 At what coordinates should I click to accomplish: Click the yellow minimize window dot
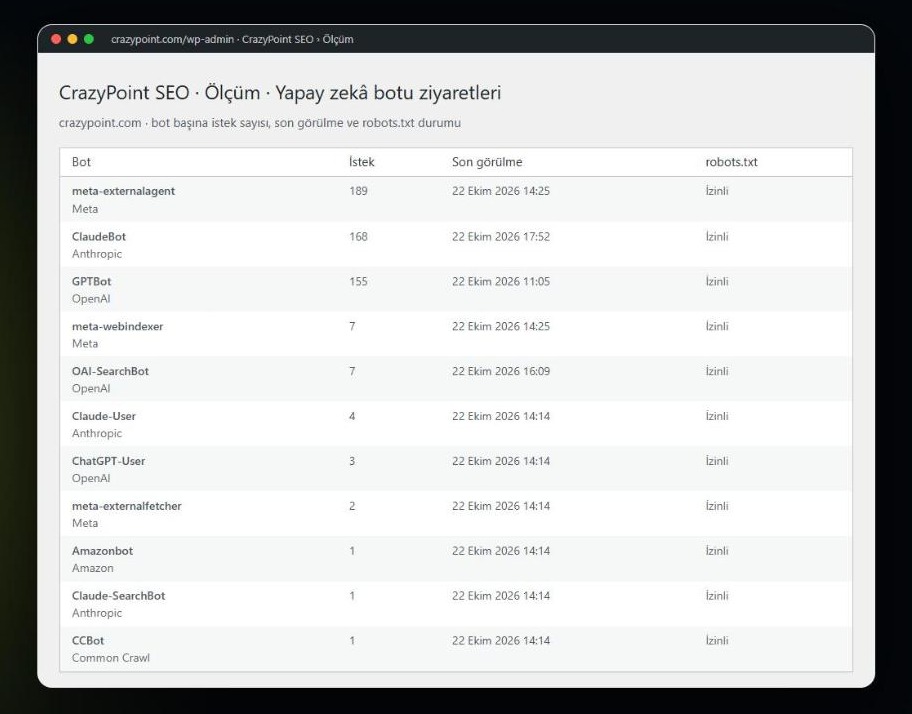click(72, 39)
